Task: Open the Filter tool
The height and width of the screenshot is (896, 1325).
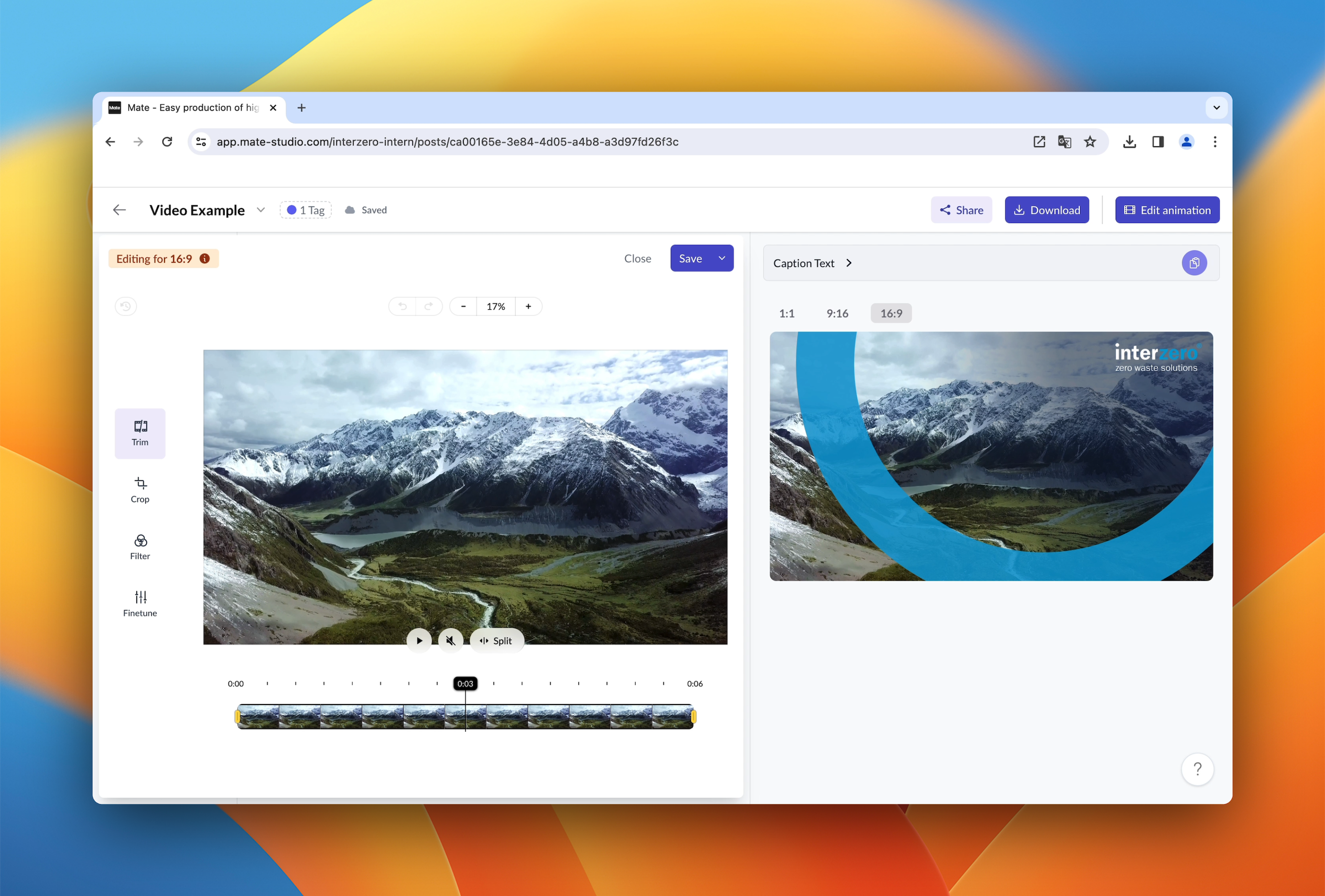Action: pyautogui.click(x=140, y=546)
